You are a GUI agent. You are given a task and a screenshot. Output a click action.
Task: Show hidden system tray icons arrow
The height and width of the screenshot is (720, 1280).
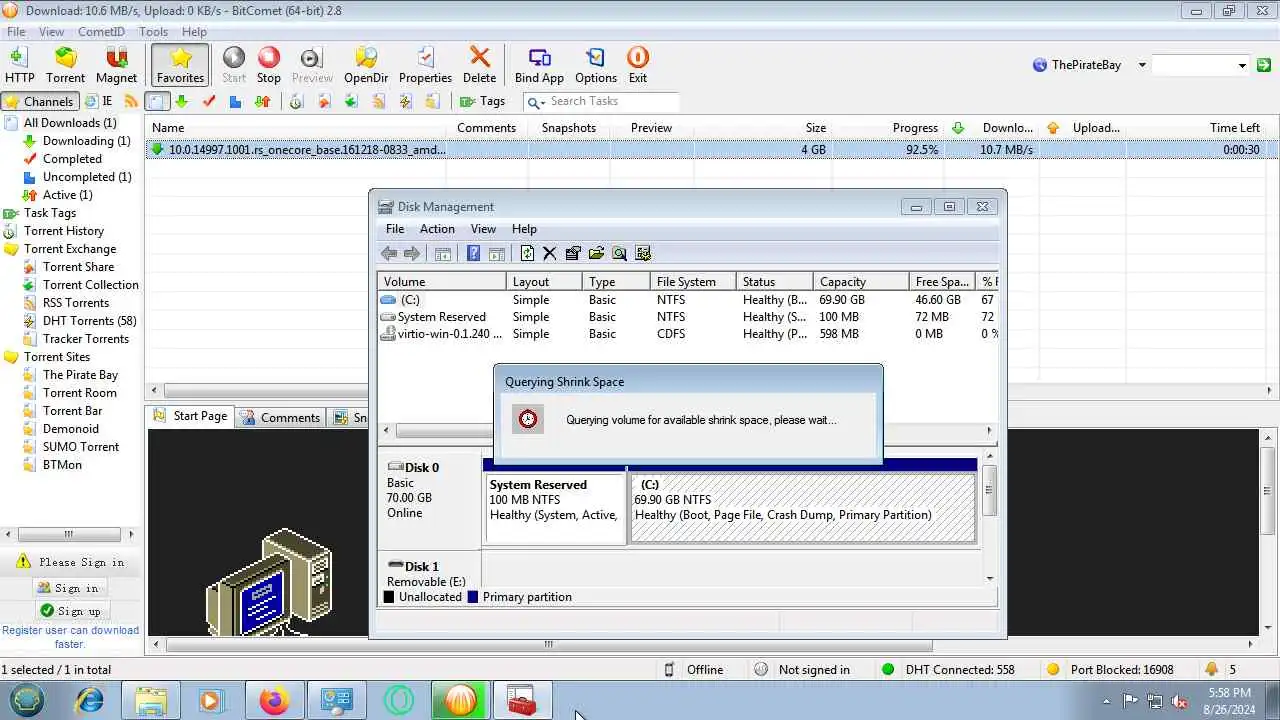1106,701
